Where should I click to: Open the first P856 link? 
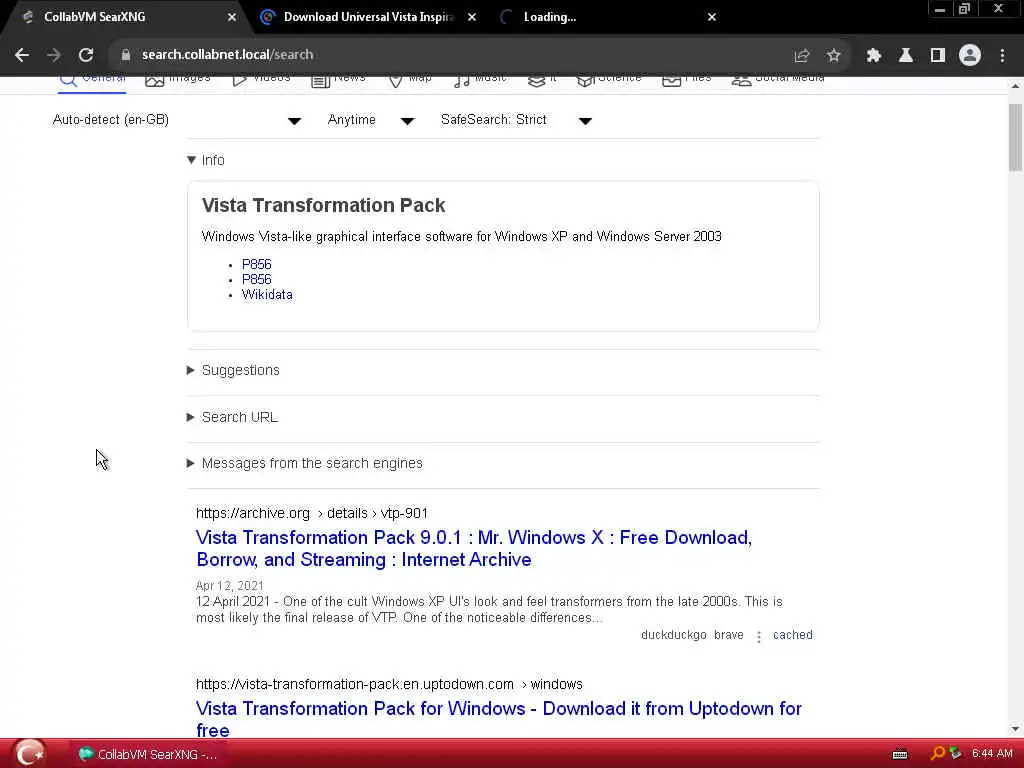coord(257,264)
